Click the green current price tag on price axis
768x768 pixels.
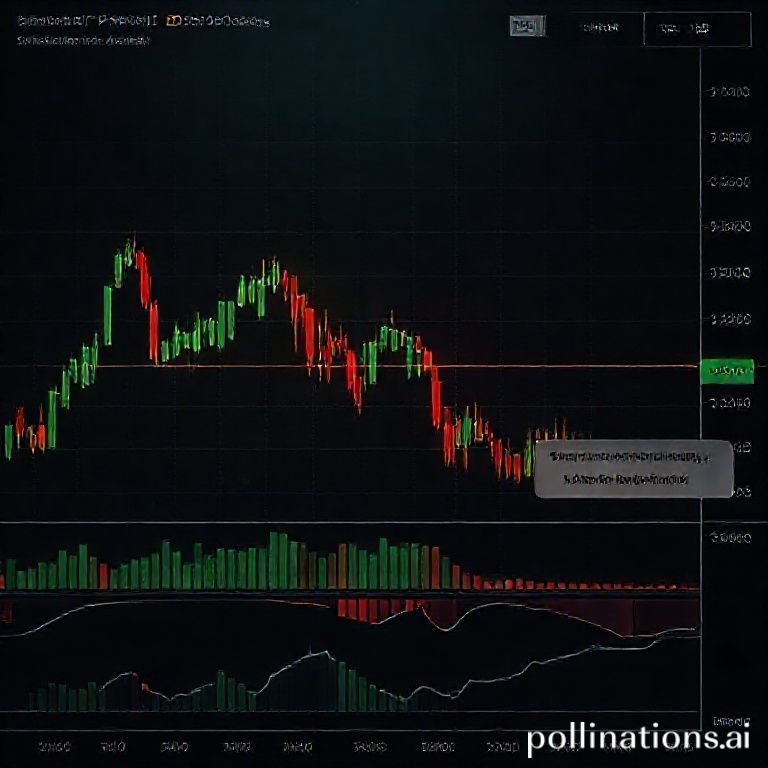727,372
